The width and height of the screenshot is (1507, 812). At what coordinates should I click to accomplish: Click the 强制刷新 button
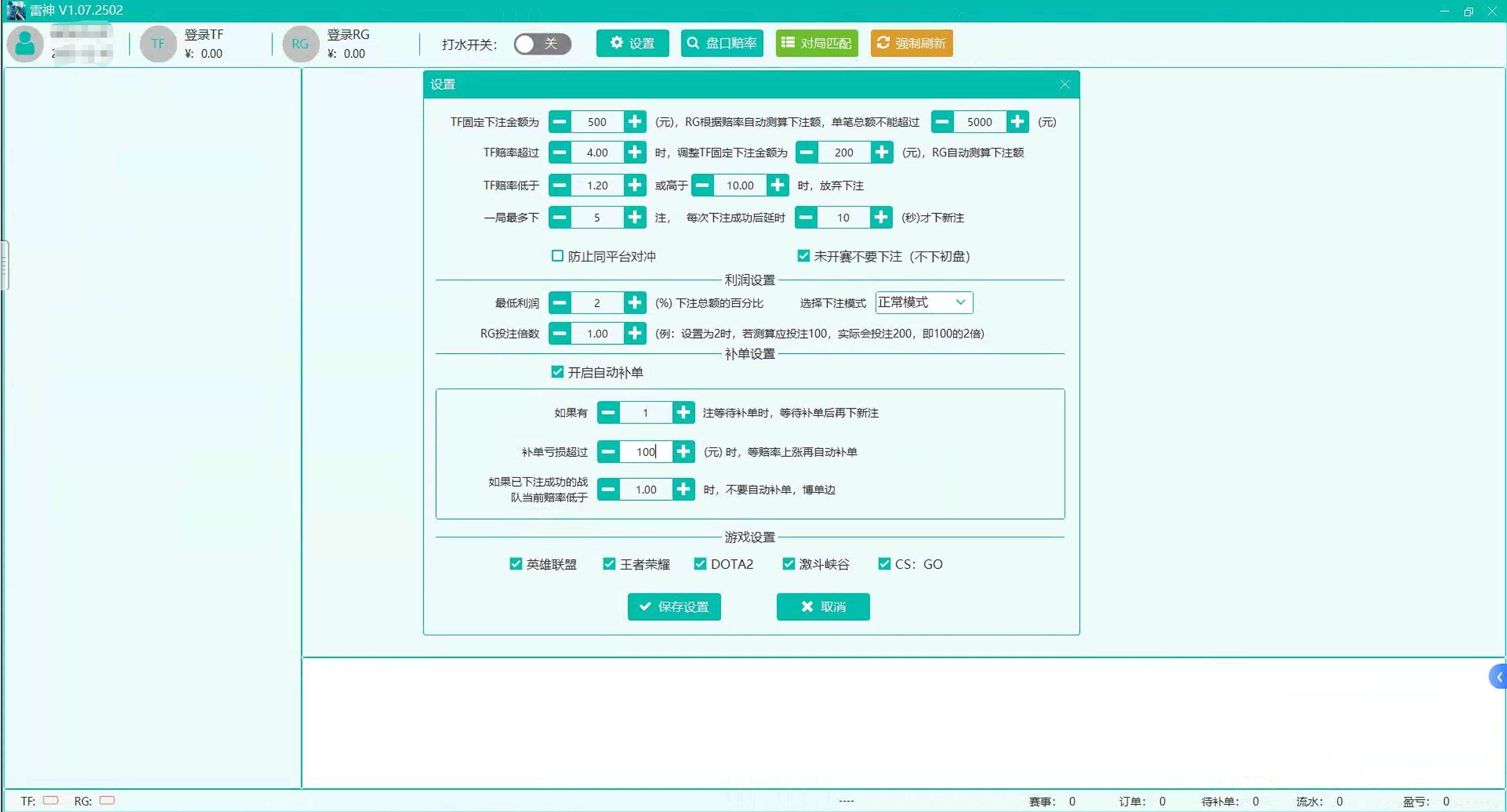point(911,43)
